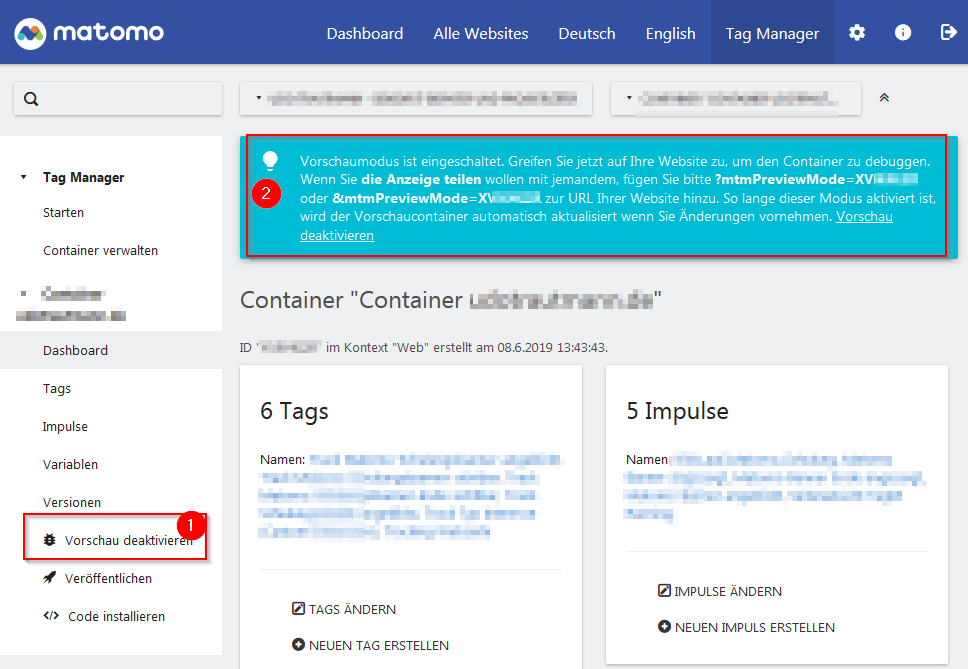The height and width of the screenshot is (669, 968).
Task: Select the Tag Manager top menu
Action: [772, 33]
